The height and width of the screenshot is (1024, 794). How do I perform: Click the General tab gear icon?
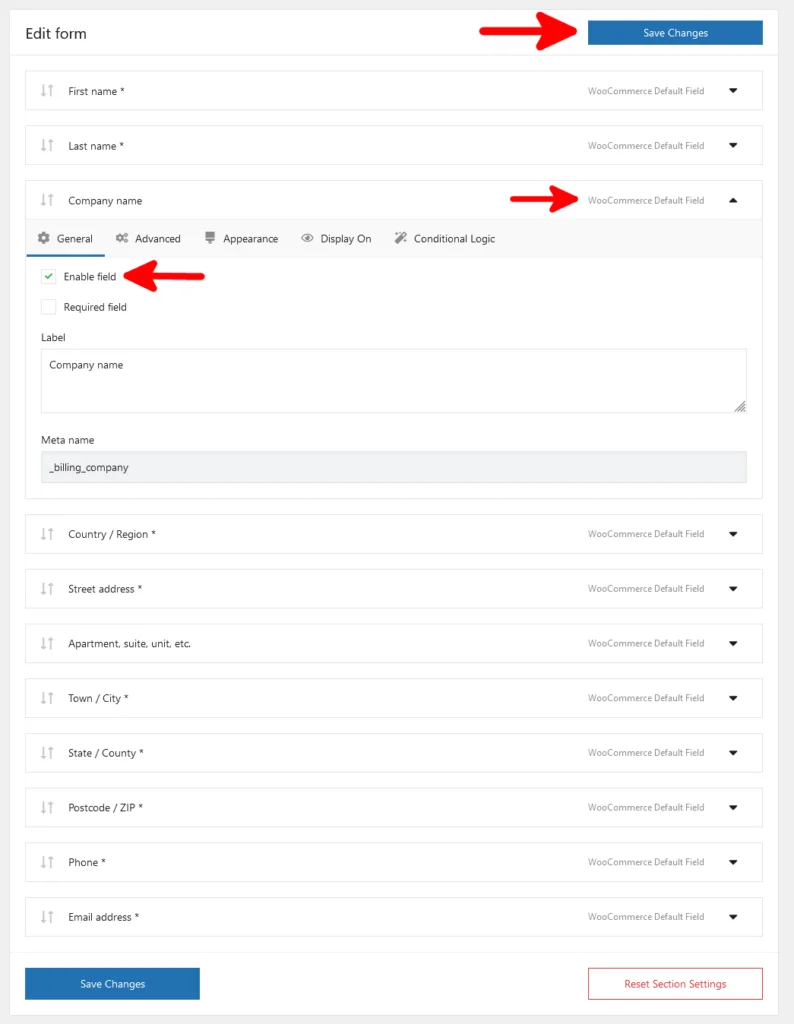coord(44,238)
